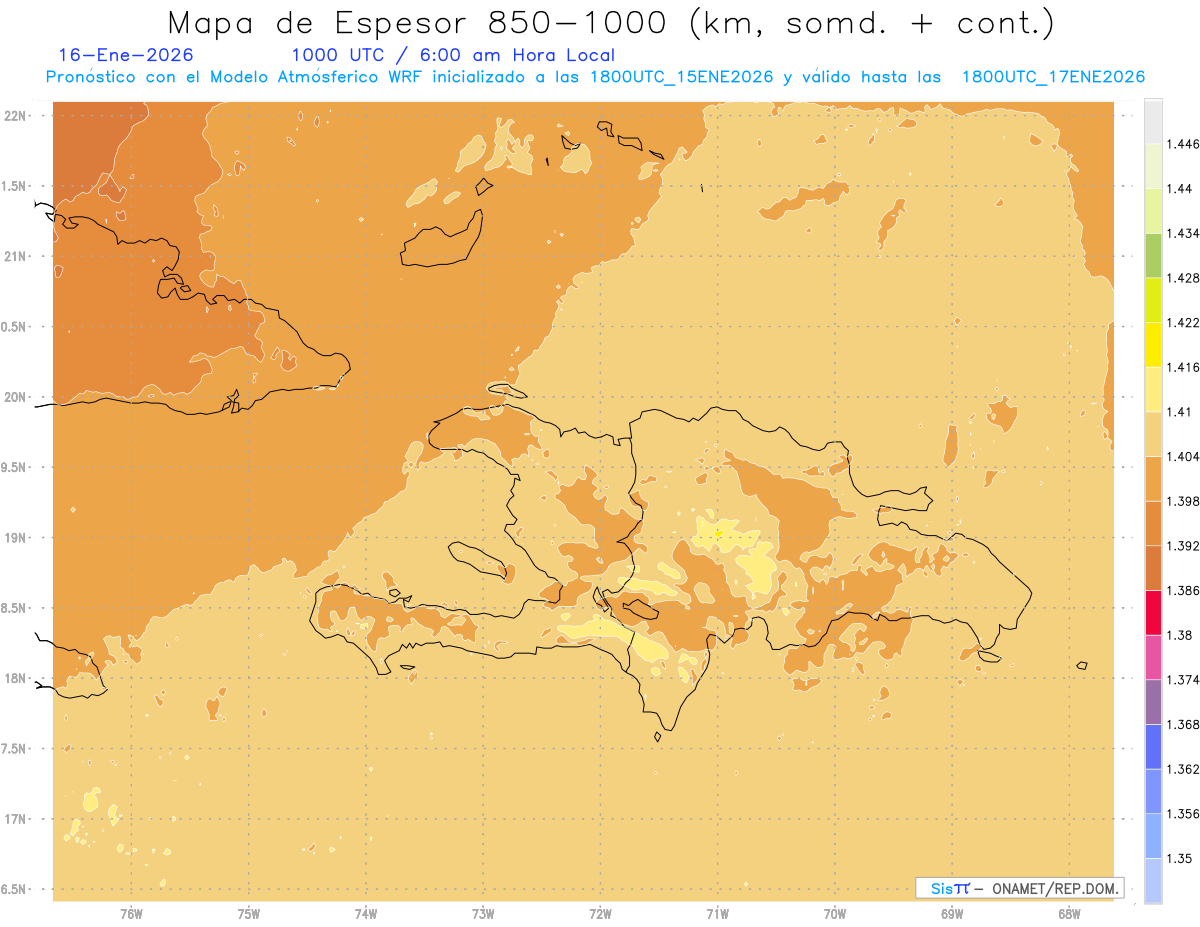Select the yellow-green legend swatch between 1.422 and 1.428

[1153, 300]
